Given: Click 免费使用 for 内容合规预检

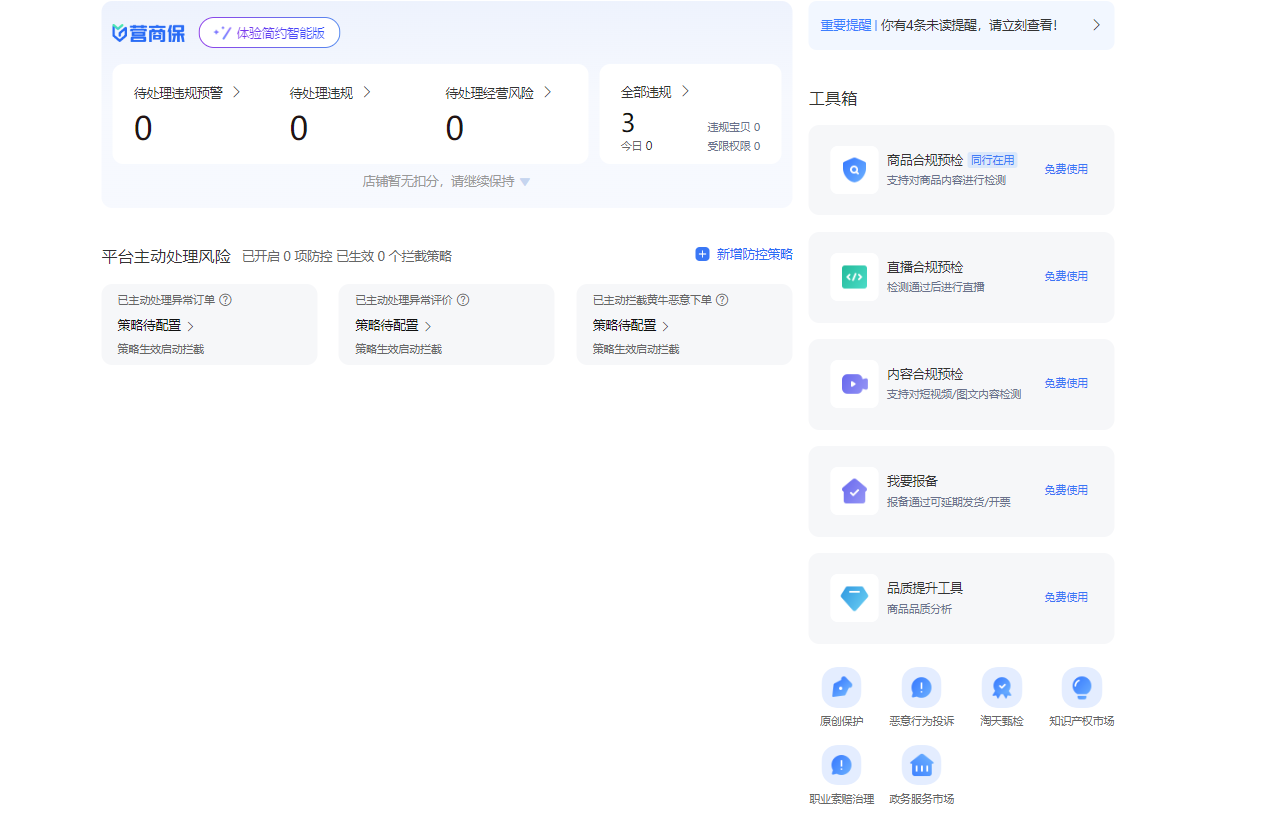Looking at the screenshot, I should 1066,383.
